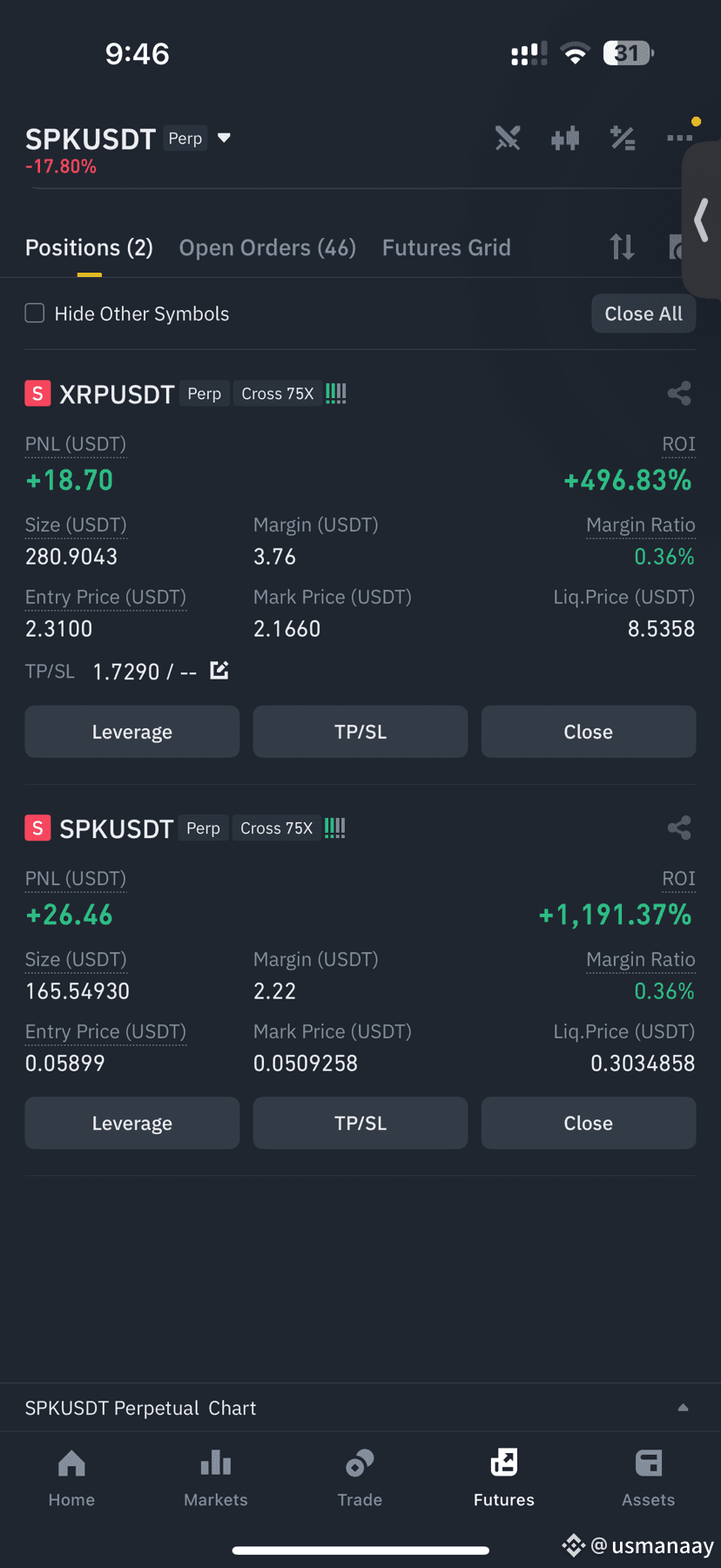Open the three-dots more menu

(x=679, y=138)
